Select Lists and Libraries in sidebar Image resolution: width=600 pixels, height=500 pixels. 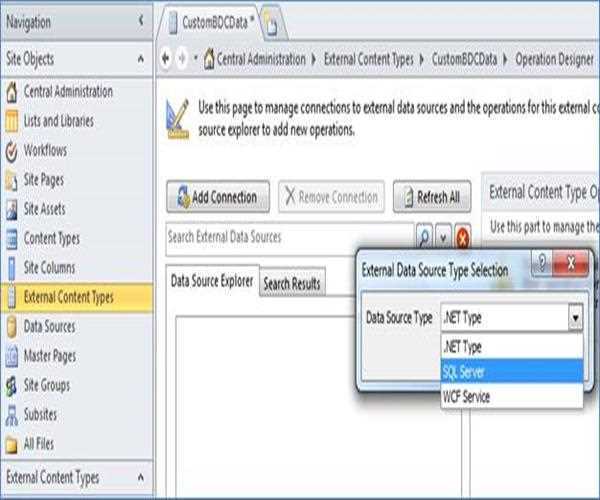click(x=58, y=121)
